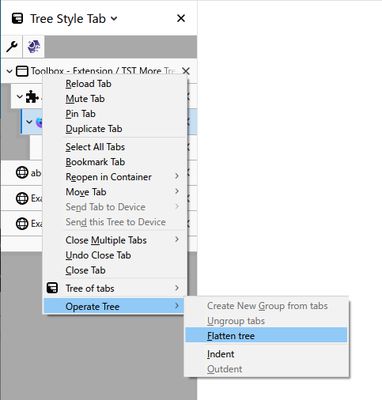Click the Tree of tabs menu icon
Viewport: 382px width, 400px height.
pyautogui.click(x=52, y=288)
